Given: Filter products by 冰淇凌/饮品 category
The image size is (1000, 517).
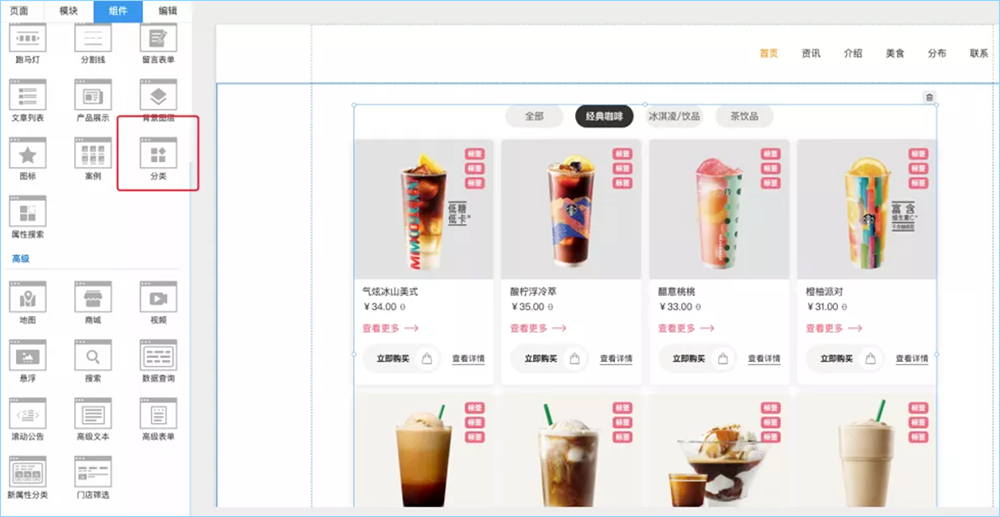Looking at the screenshot, I should tap(674, 117).
